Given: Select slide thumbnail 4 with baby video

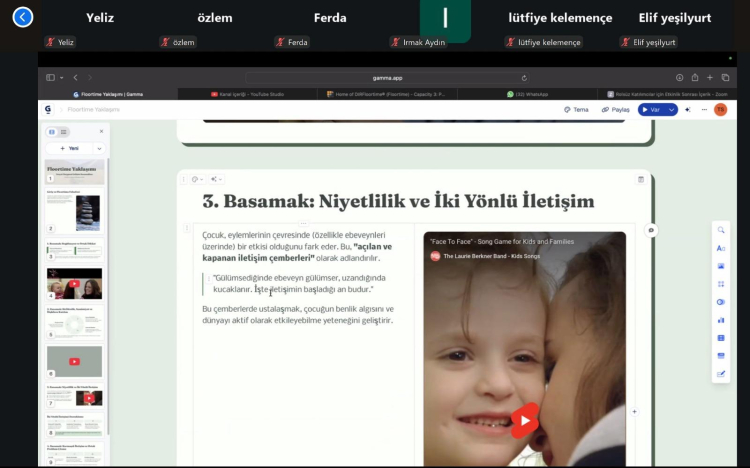Looking at the screenshot, I should coord(75,283).
